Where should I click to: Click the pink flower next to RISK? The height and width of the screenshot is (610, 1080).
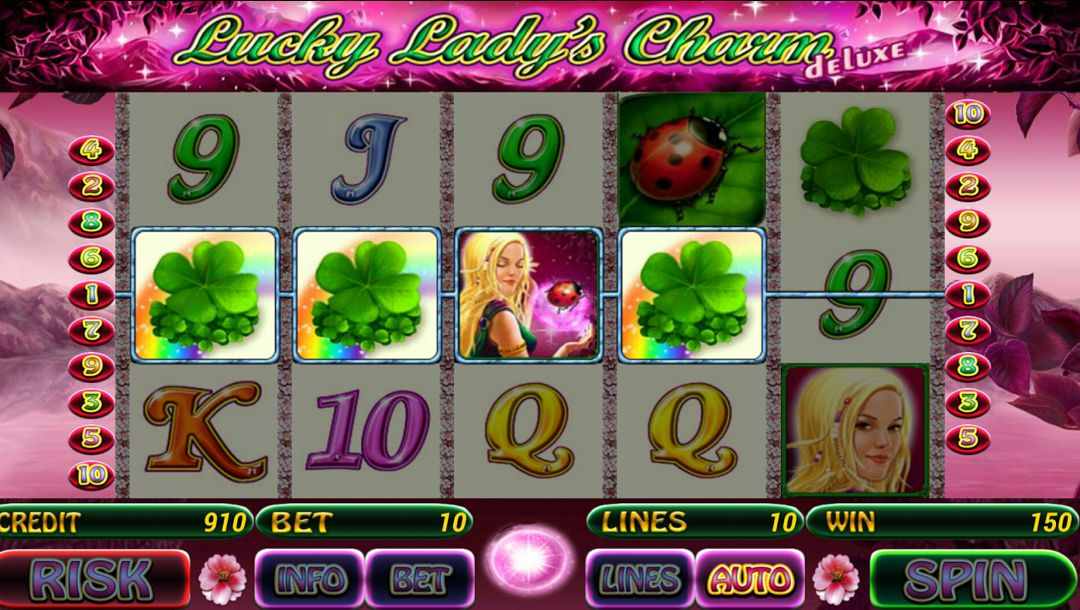point(222,579)
